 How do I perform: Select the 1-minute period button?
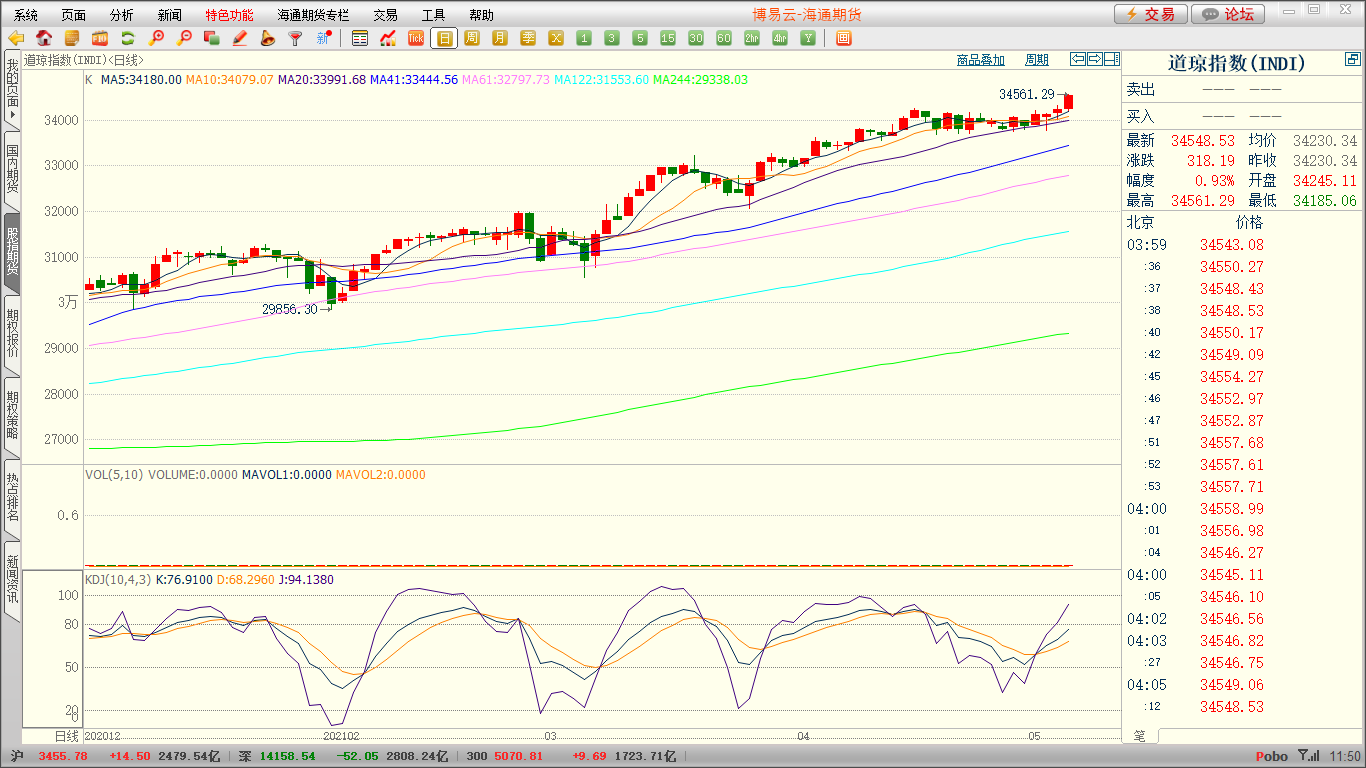click(584, 38)
